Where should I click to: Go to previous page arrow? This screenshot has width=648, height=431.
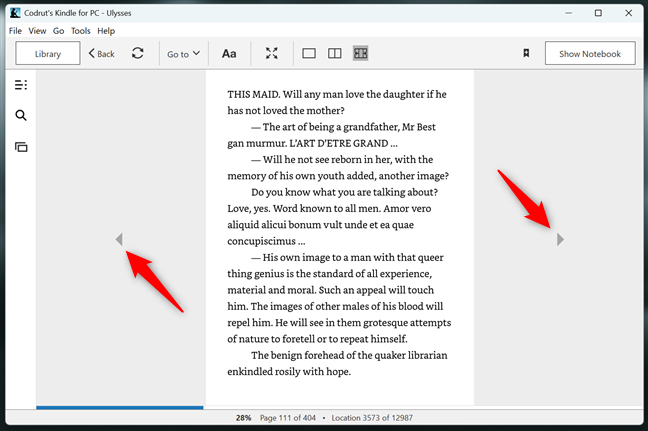119,239
